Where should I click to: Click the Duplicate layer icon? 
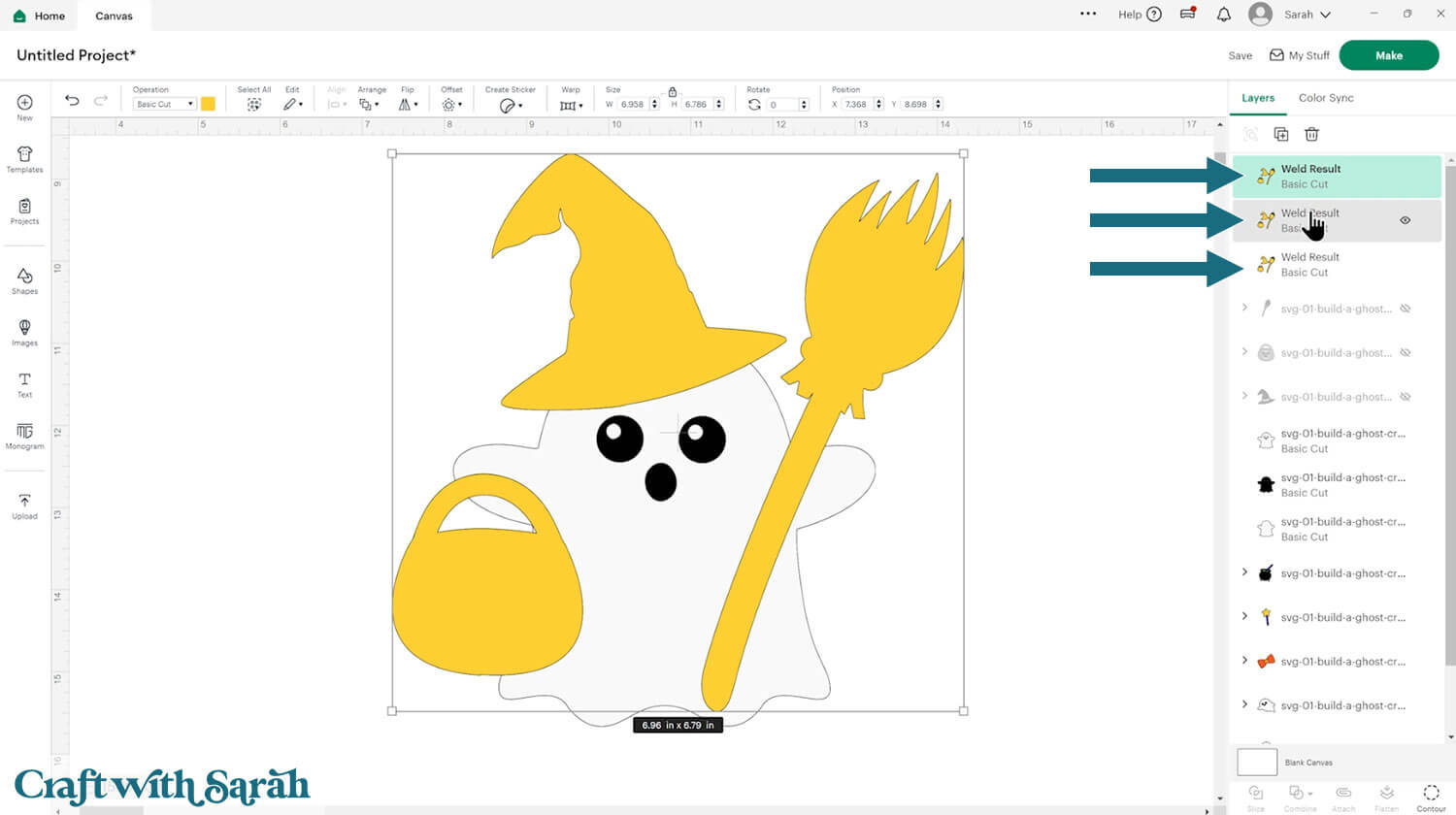1281,134
